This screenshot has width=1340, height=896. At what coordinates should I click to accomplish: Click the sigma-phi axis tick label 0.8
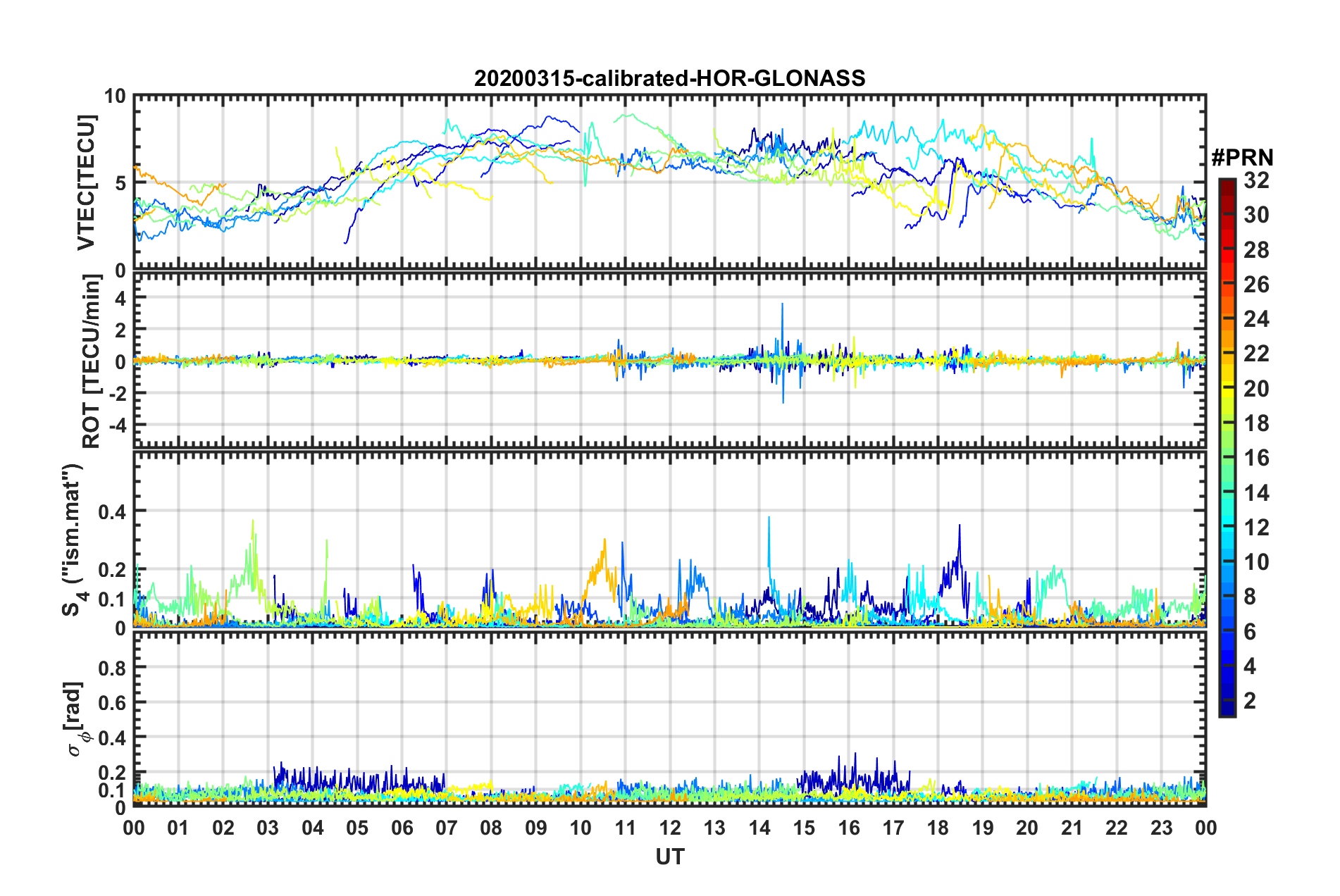coord(112,667)
